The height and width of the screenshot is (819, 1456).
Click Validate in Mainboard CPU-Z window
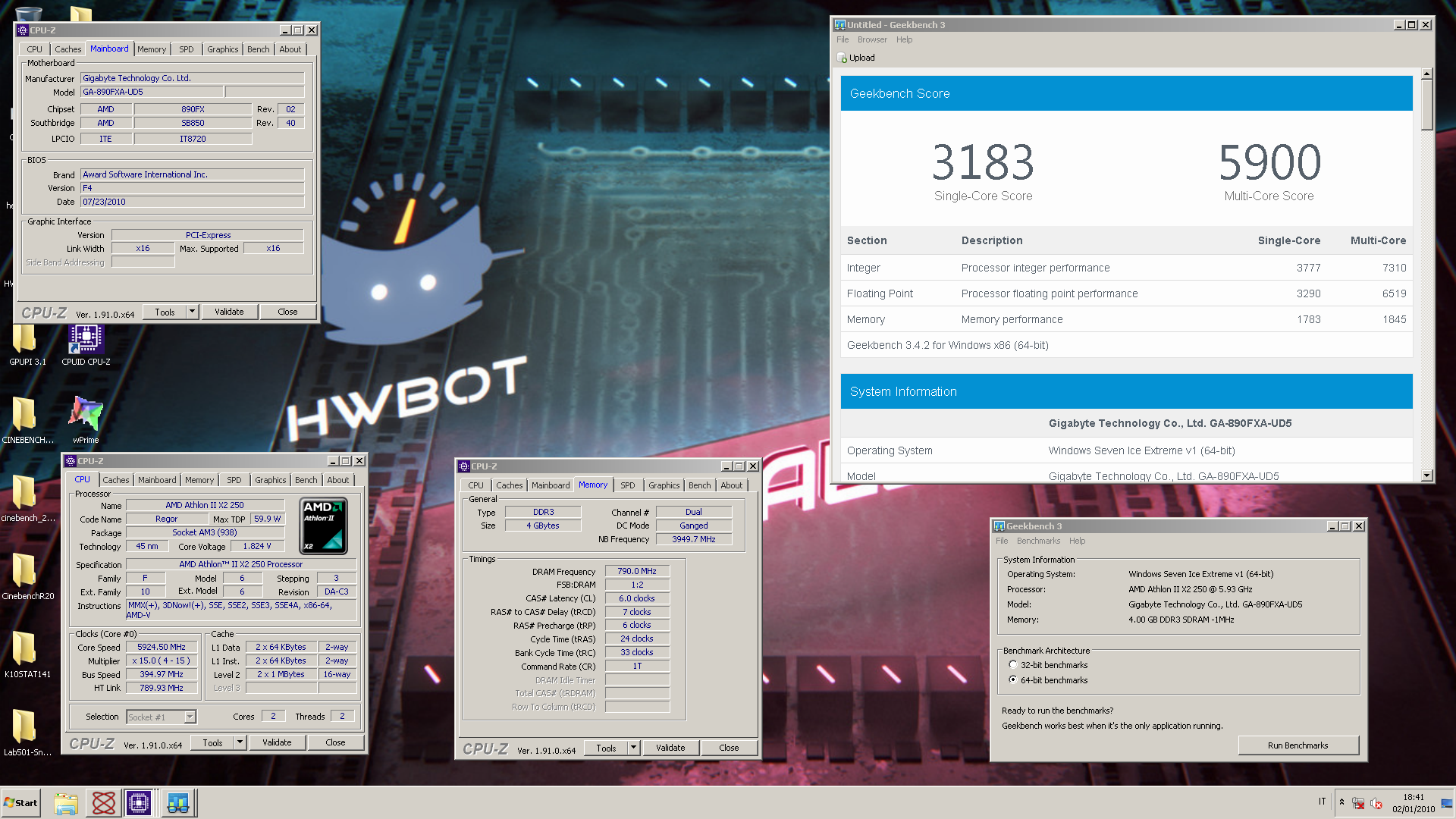pyautogui.click(x=229, y=312)
